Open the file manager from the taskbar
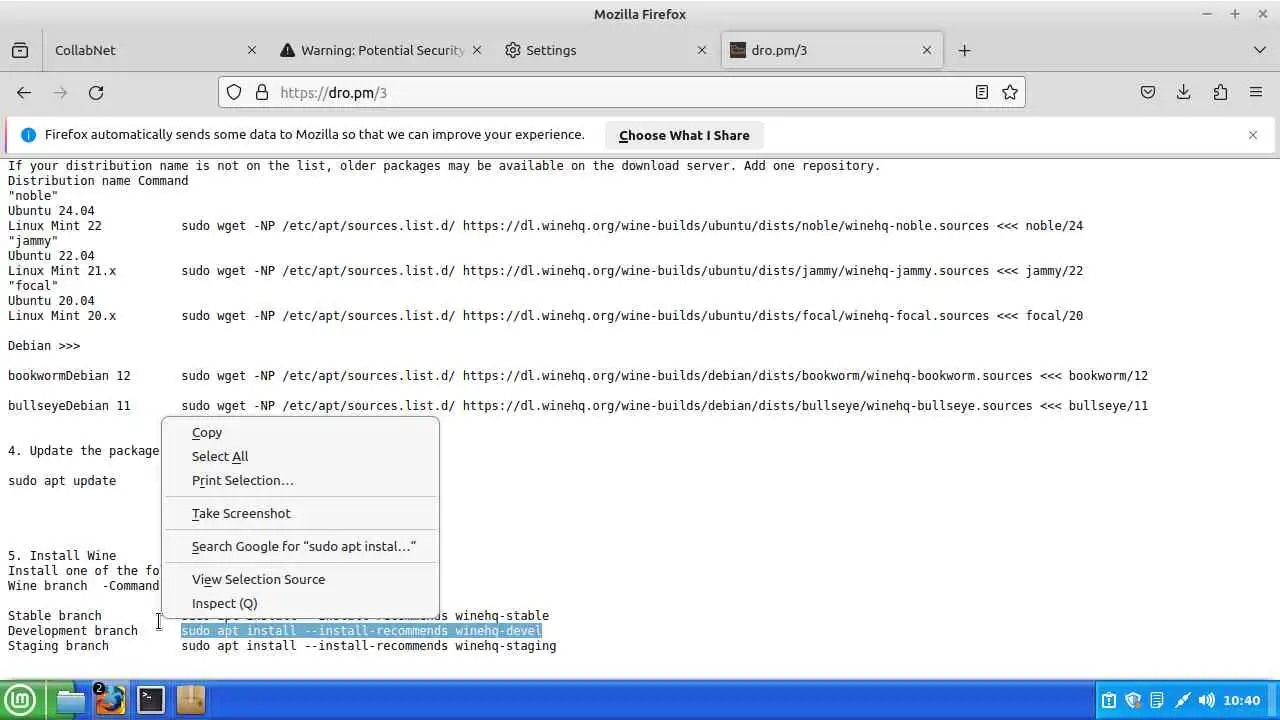1280x720 pixels. [x=71, y=700]
